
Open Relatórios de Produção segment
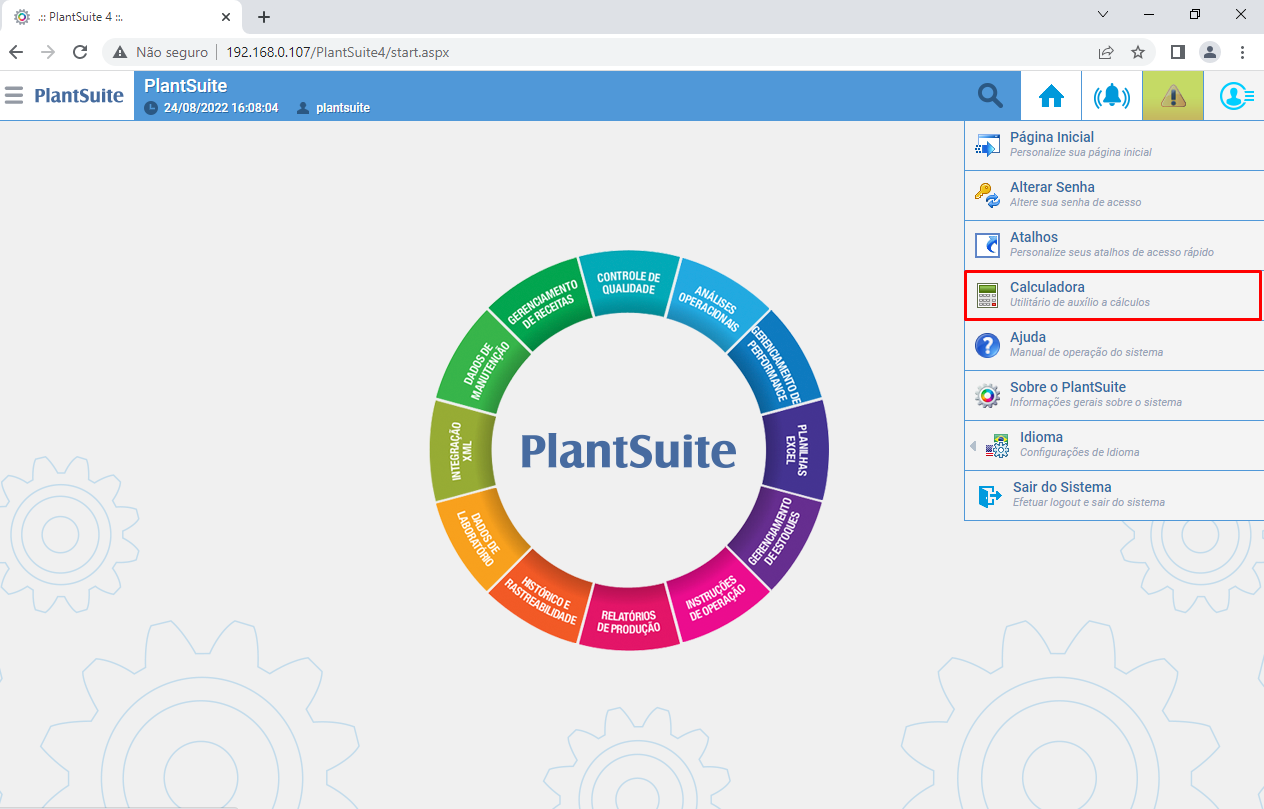629,620
